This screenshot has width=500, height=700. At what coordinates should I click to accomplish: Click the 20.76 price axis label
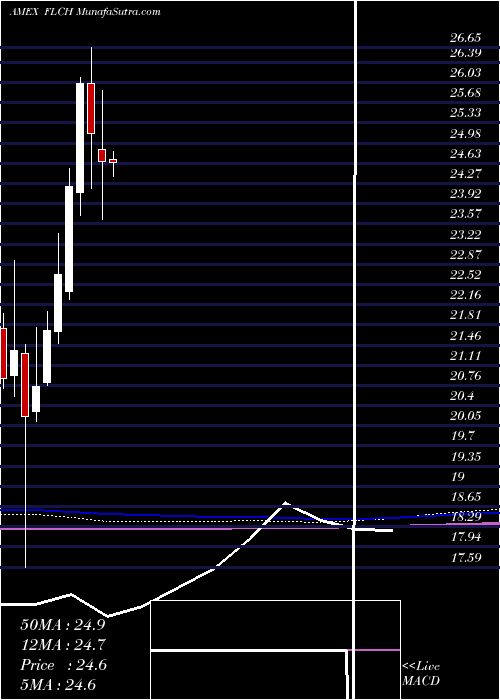(466, 376)
